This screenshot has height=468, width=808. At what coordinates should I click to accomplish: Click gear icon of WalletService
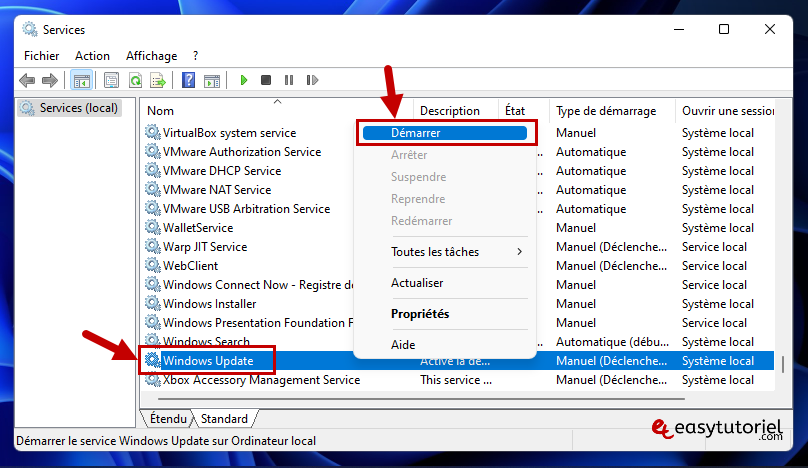(x=153, y=228)
